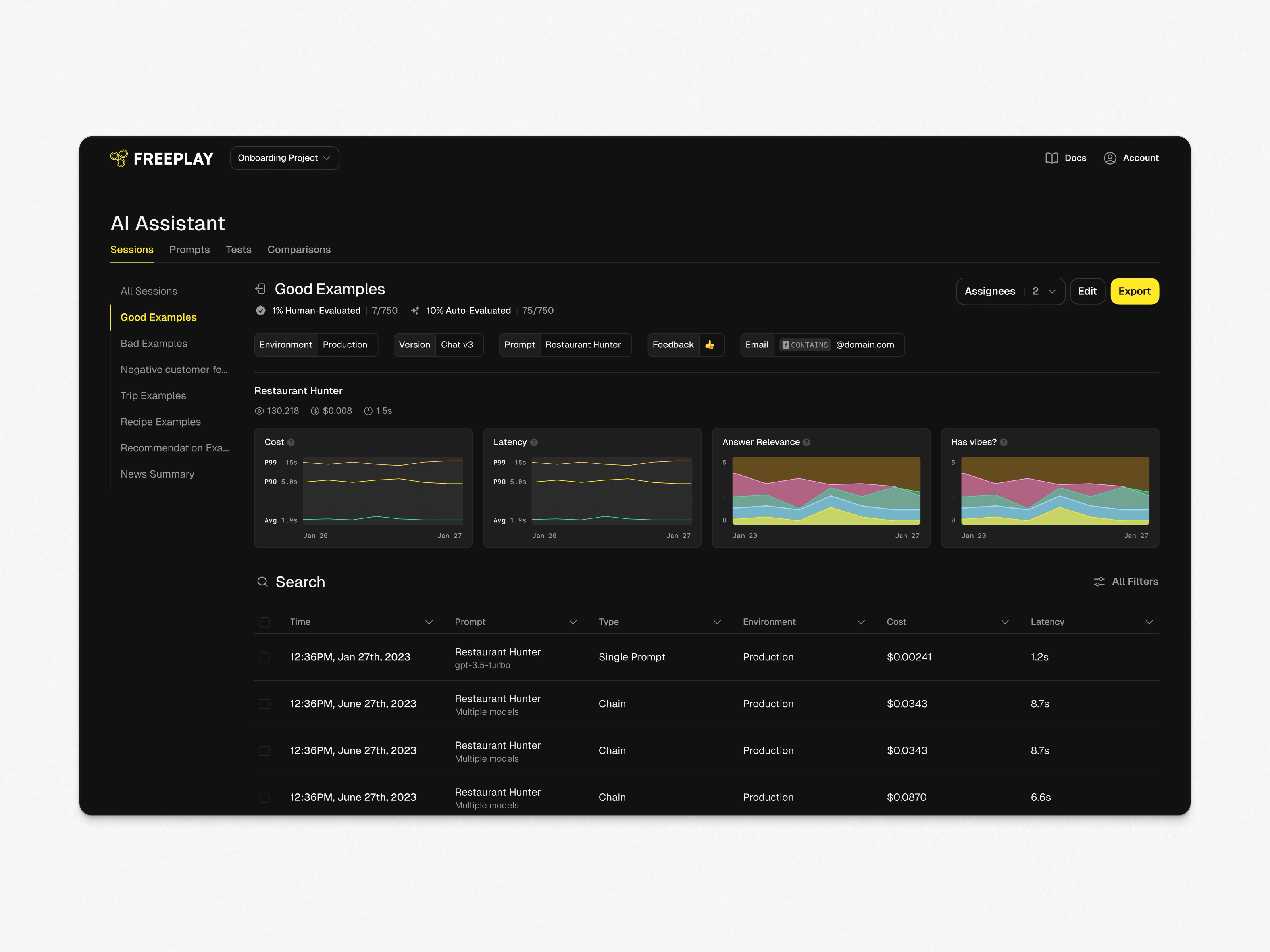This screenshot has height=952, width=1270.
Task: Click the All Filters sliders icon
Action: point(1099,581)
